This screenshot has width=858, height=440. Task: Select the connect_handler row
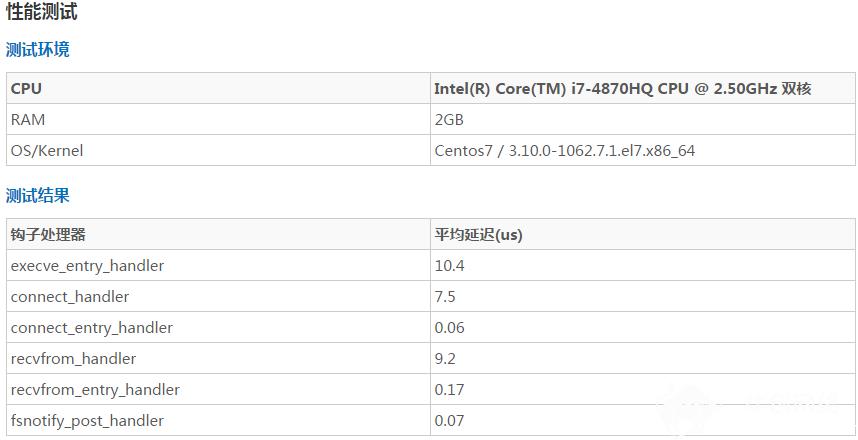[x=431, y=297]
